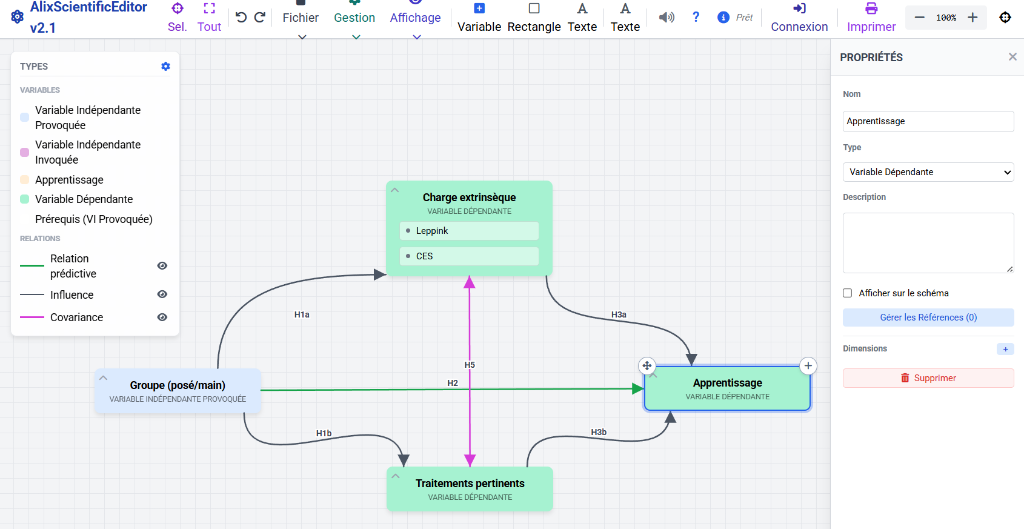This screenshot has height=529, width=1024.
Task: Click the Variable Indépendante Invoquée color swatch
Action: (x=24, y=152)
